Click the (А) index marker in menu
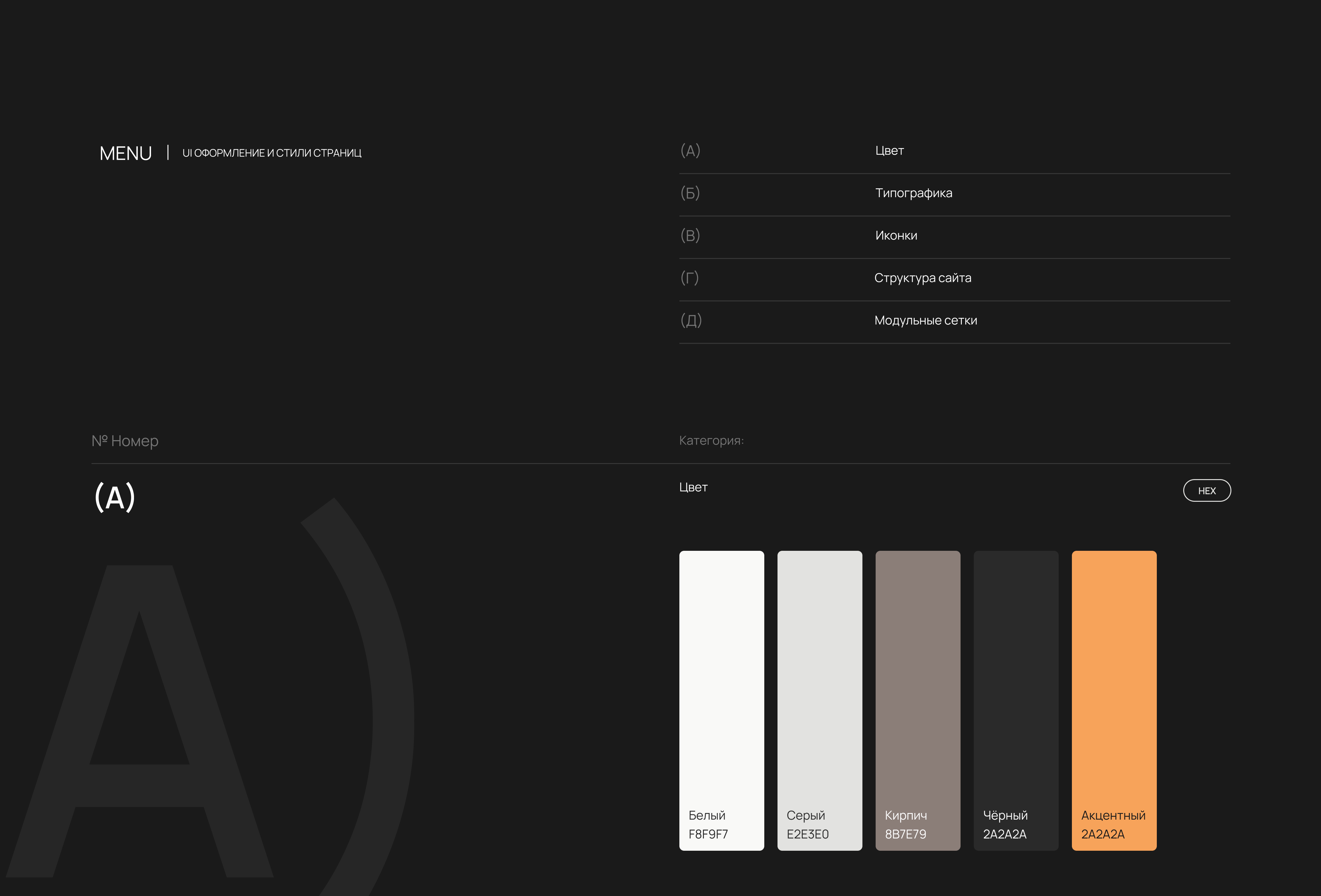Image resolution: width=1321 pixels, height=896 pixels. tap(690, 151)
